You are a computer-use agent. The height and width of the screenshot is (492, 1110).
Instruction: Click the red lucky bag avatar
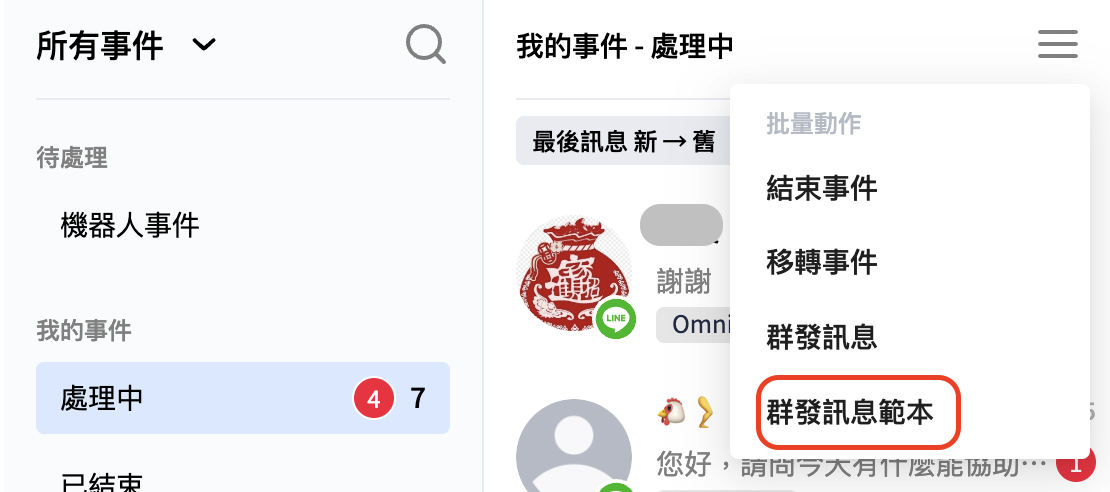pos(573,275)
